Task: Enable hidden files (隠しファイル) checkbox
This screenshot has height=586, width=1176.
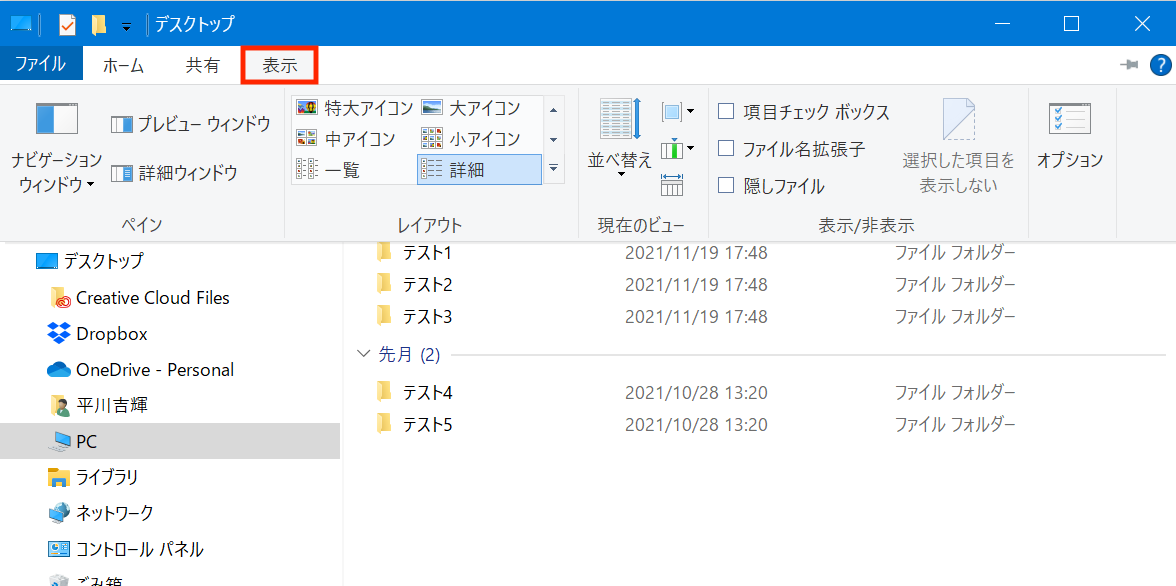Action: (727, 186)
